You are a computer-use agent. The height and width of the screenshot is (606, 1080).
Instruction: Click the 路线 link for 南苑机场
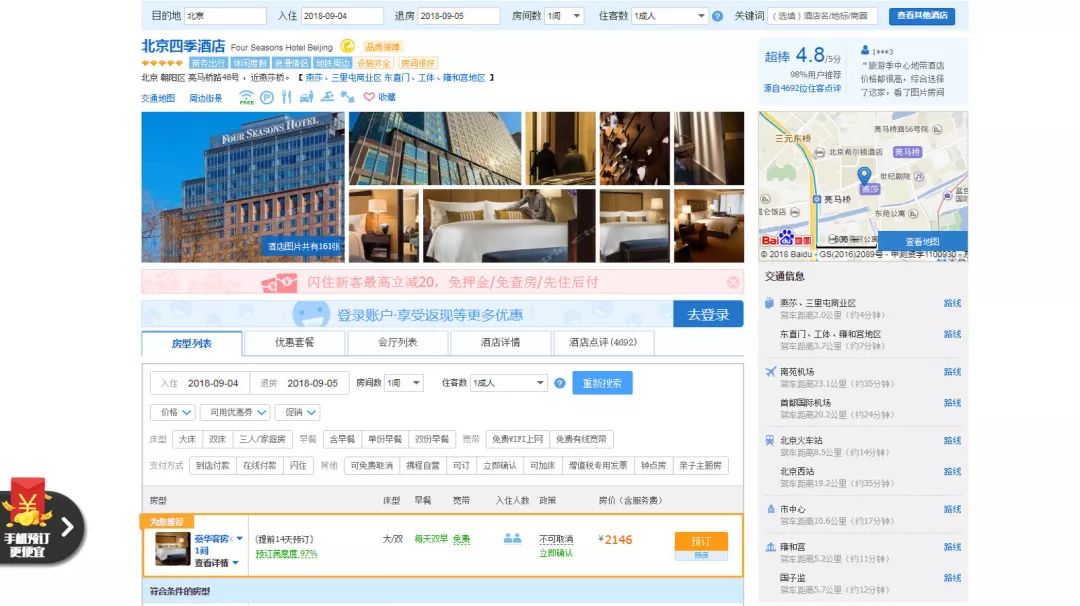click(x=953, y=372)
